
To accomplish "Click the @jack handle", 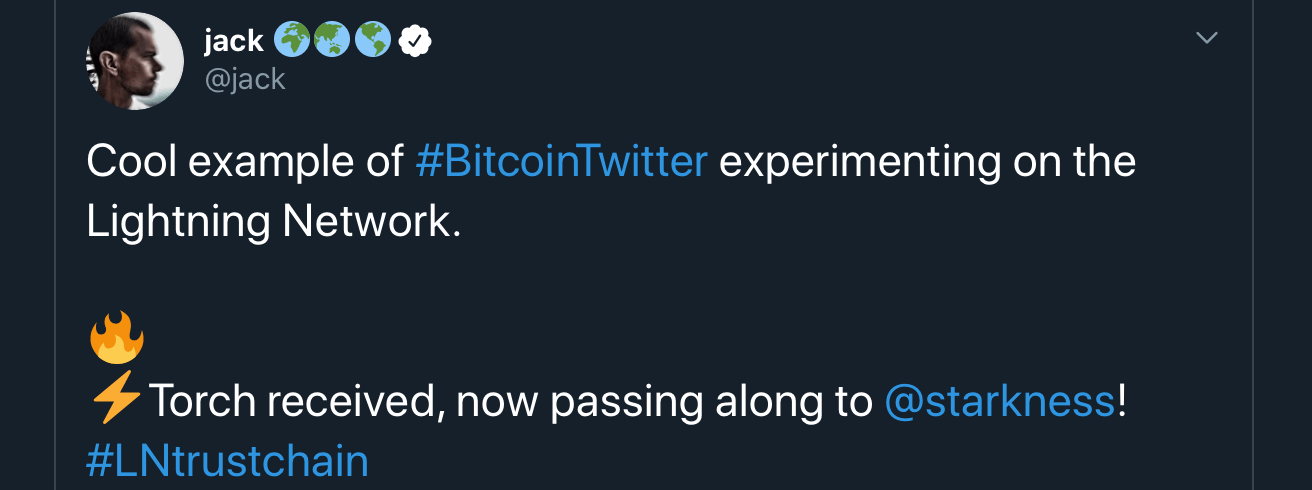I will (x=245, y=79).
